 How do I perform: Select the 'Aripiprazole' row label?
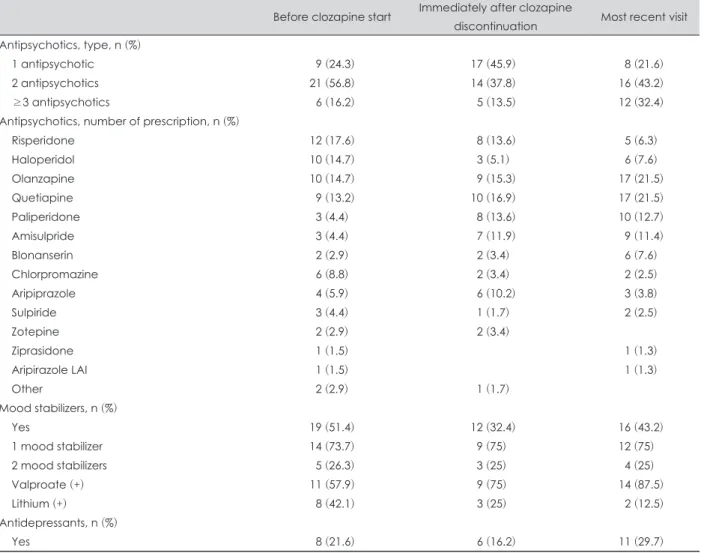point(44,294)
